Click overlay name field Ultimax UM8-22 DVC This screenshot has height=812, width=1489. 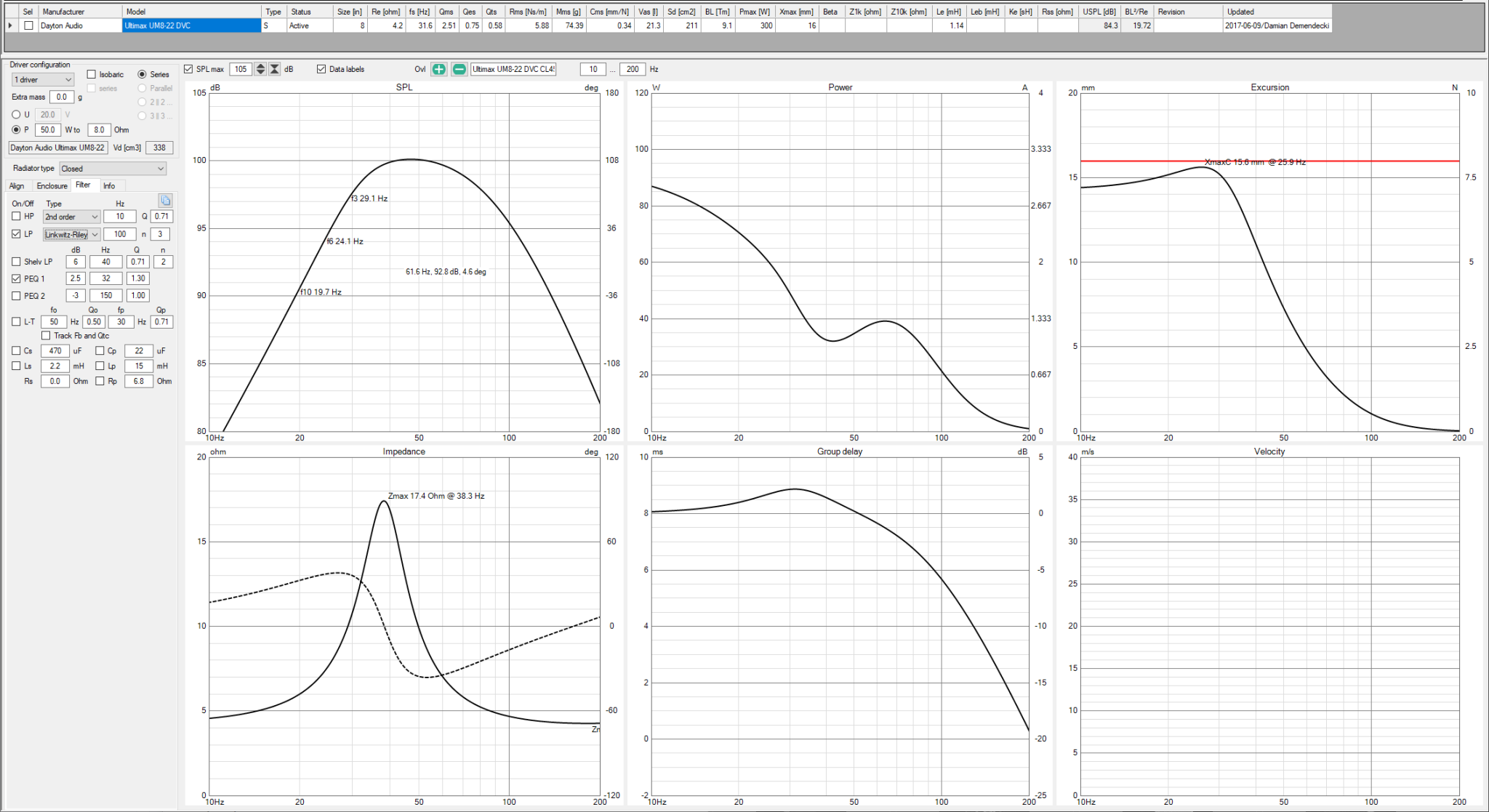click(513, 69)
